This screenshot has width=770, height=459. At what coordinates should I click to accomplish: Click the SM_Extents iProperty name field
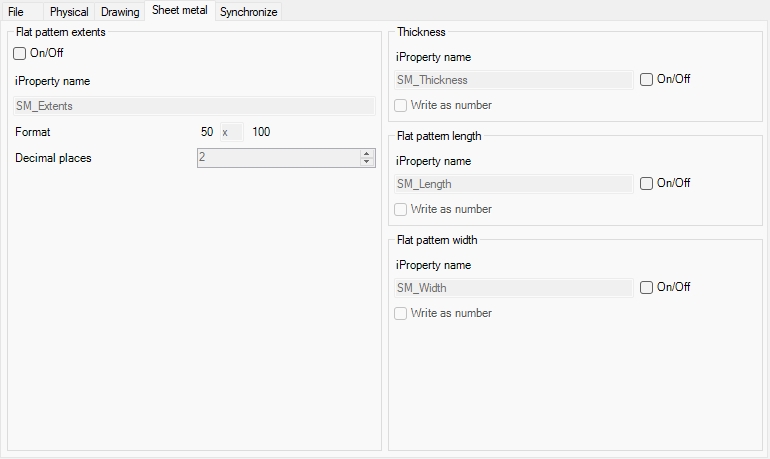click(x=194, y=106)
